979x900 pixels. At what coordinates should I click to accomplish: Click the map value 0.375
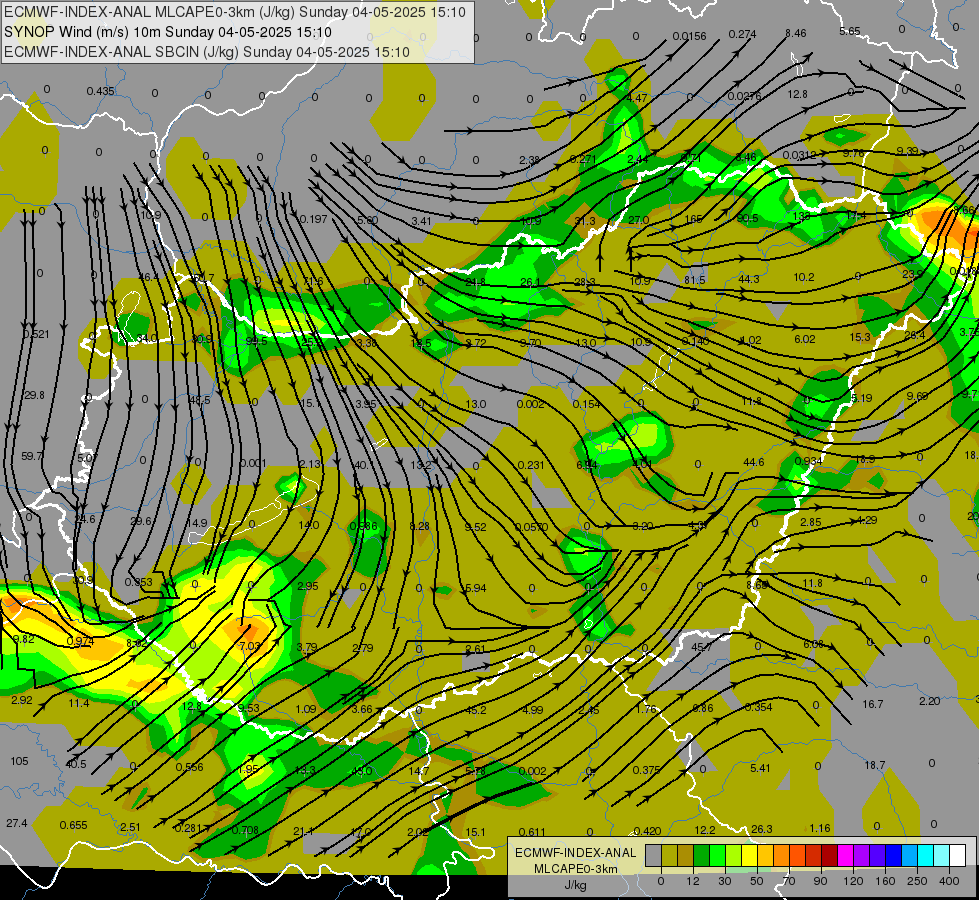[x=646, y=770]
